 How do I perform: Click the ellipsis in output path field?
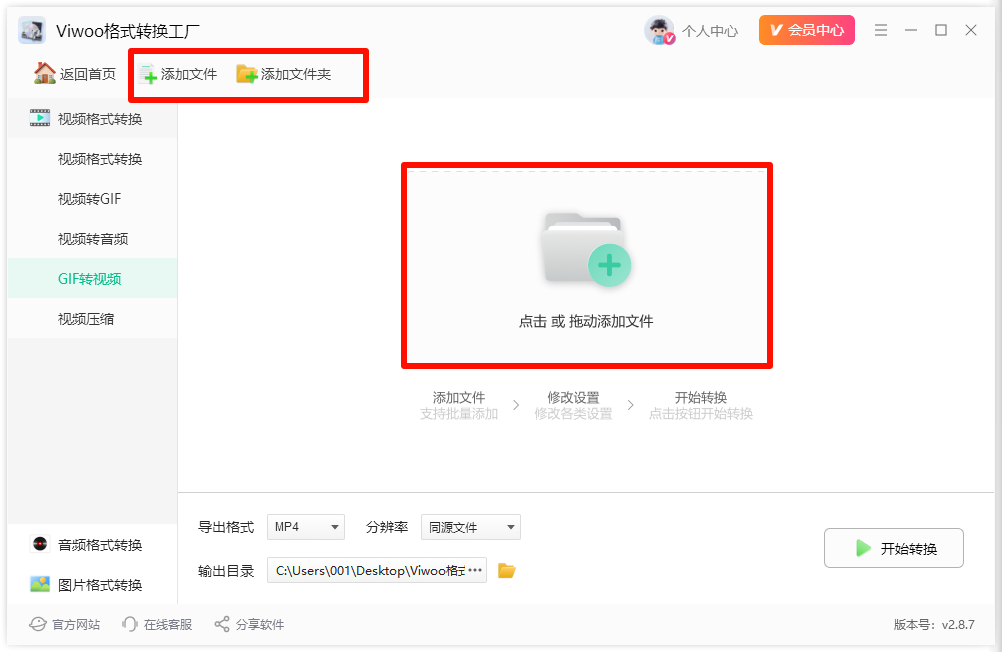(x=475, y=570)
